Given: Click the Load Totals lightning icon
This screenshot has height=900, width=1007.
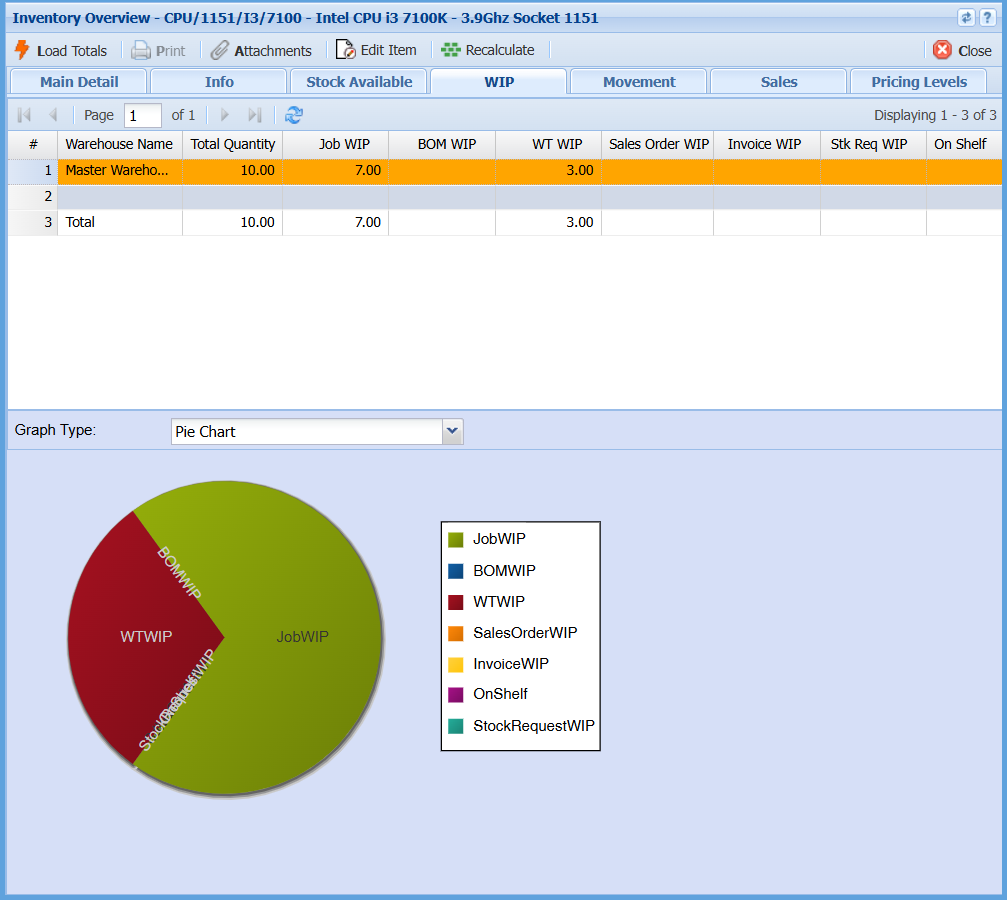Looking at the screenshot, I should (x=22, y=50).
